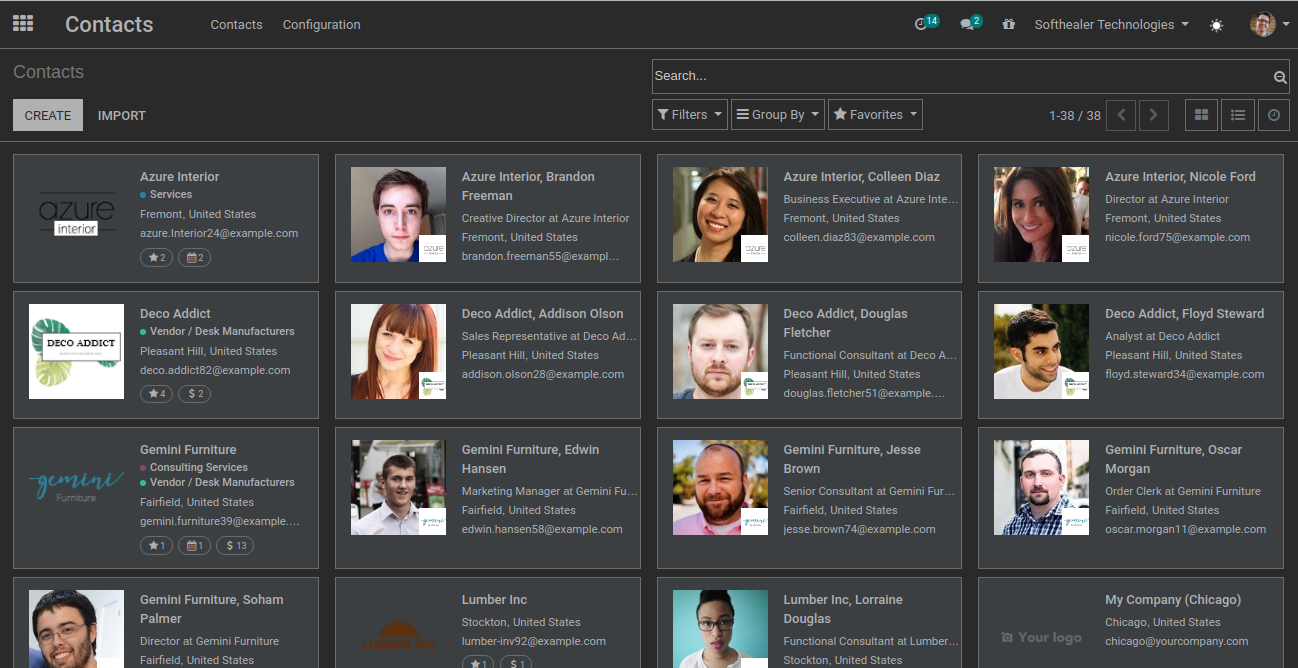Viewport: 1298px width, 668px height.
Task: Open user avatar menu
Action: (x=1268, y=24)
